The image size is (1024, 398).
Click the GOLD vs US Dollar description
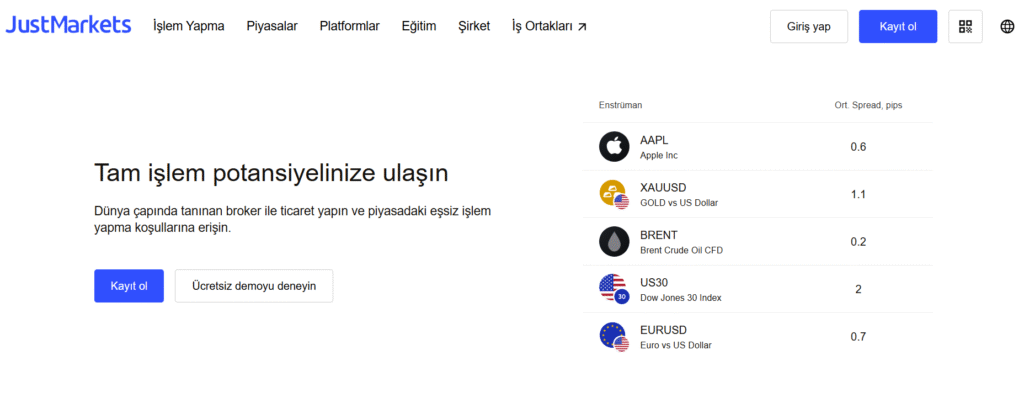coord(679,203)
